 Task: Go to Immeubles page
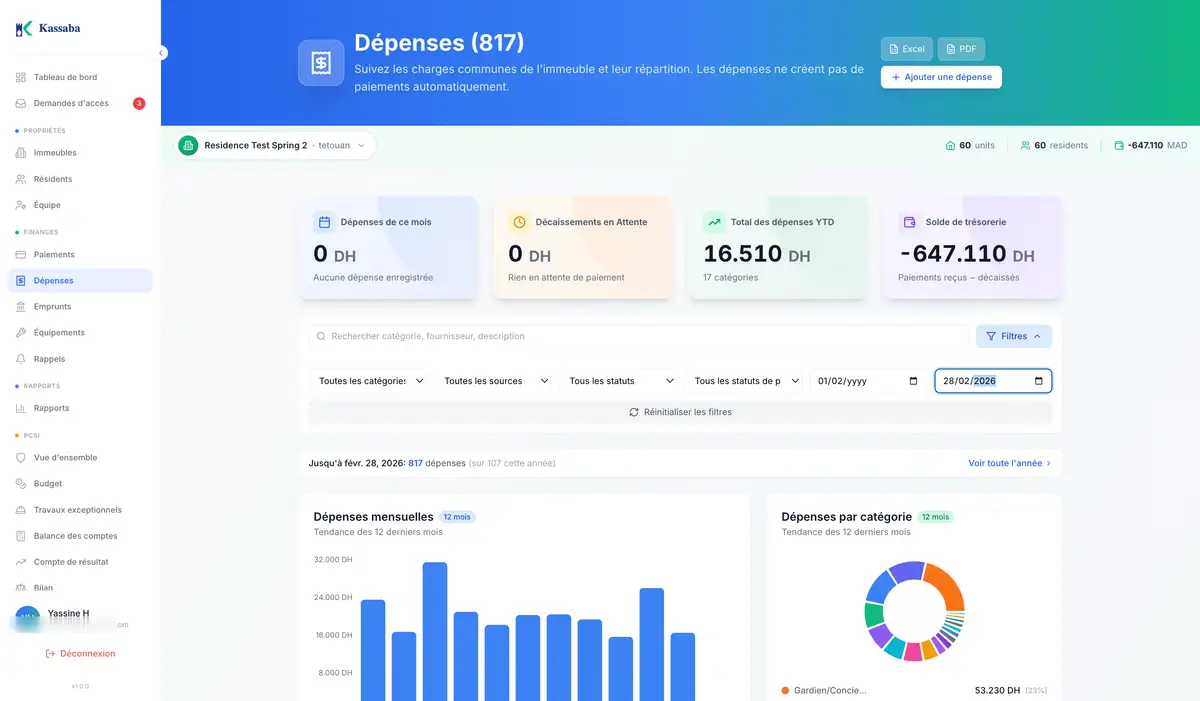point(80,153)
